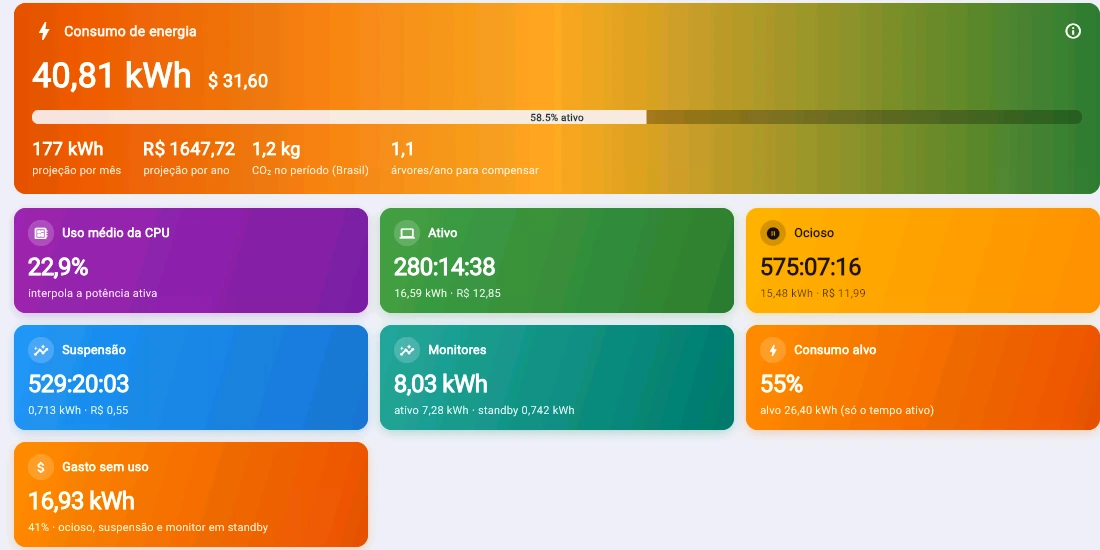Click the 55% target consumption value
This screenshot has width=1100, height=550.
(782, 384)
